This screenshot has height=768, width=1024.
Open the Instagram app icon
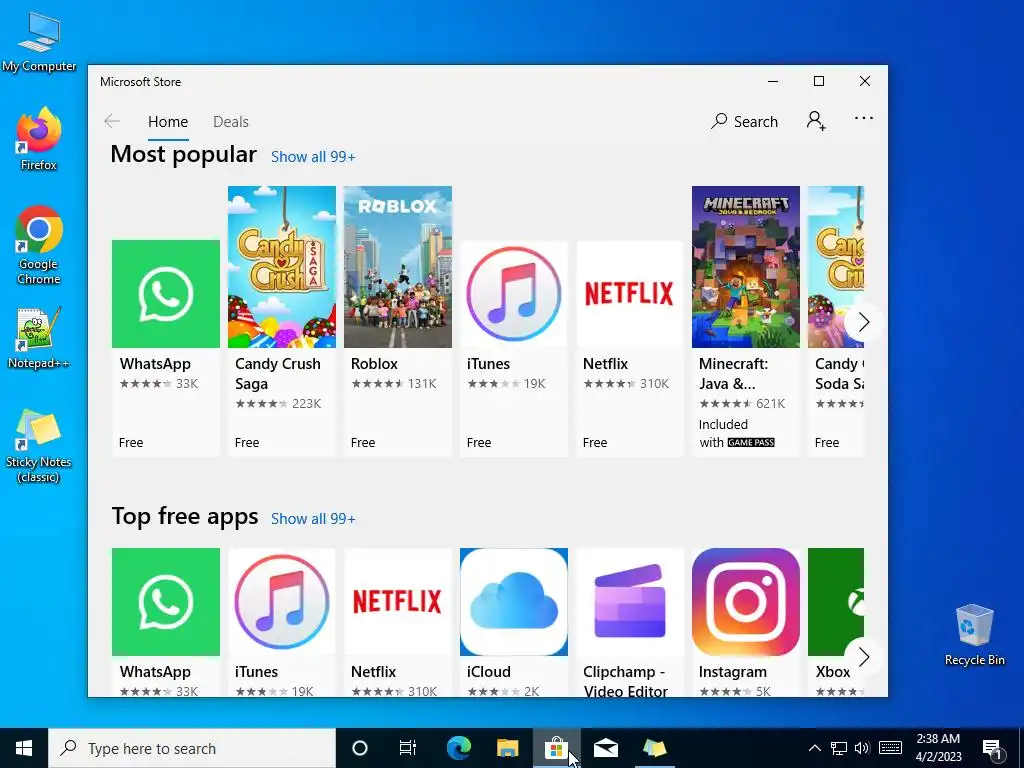click(x=746, y=601)
